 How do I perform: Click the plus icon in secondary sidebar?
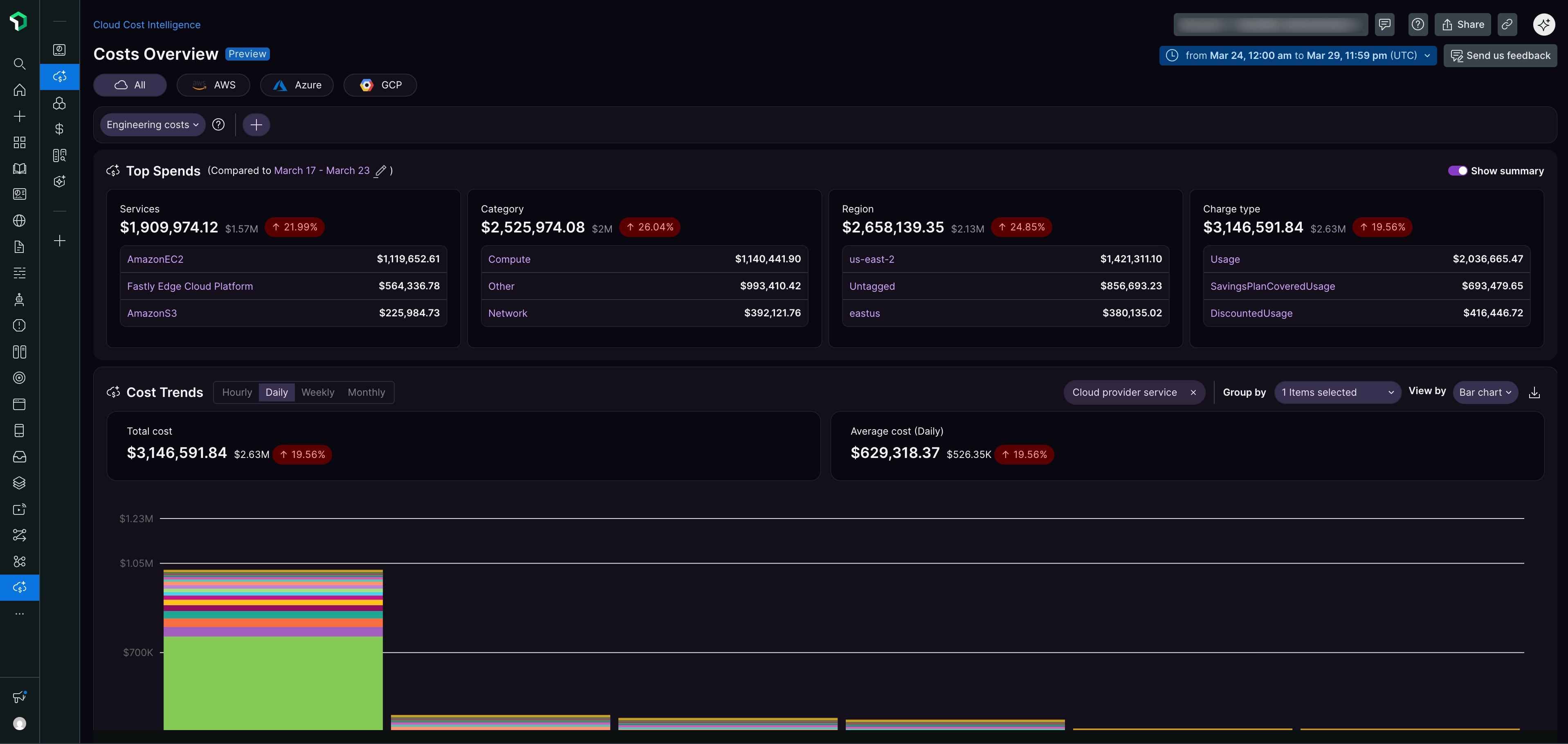pyautogui.click(x=60, y=241)
